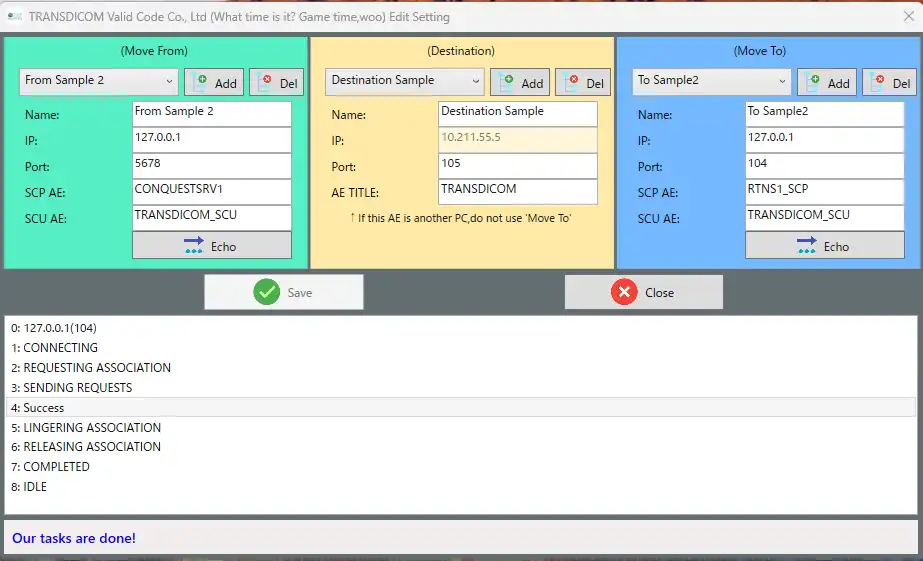Click the Echo arrow icon in Move From panel
This screenshot has height=561, width=923.
[194, 245]
